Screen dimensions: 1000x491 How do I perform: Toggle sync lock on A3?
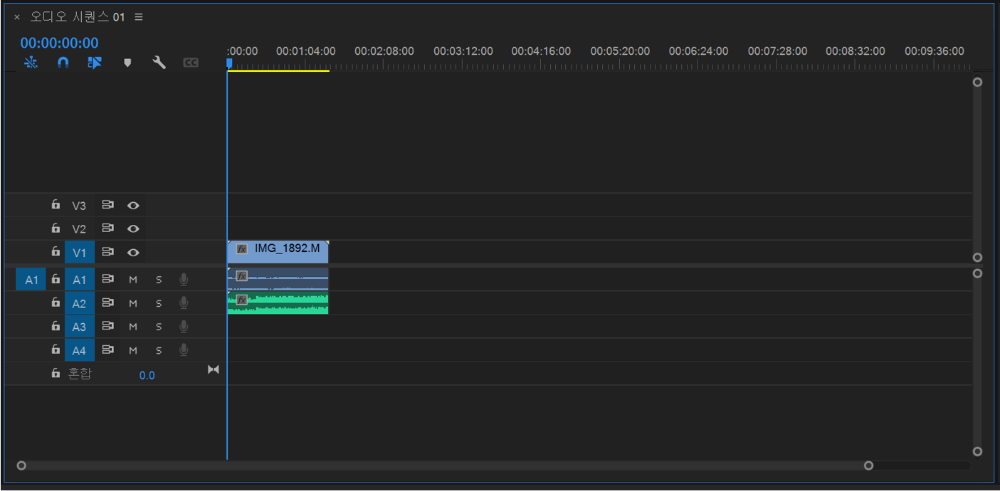(x=108, y=326)
